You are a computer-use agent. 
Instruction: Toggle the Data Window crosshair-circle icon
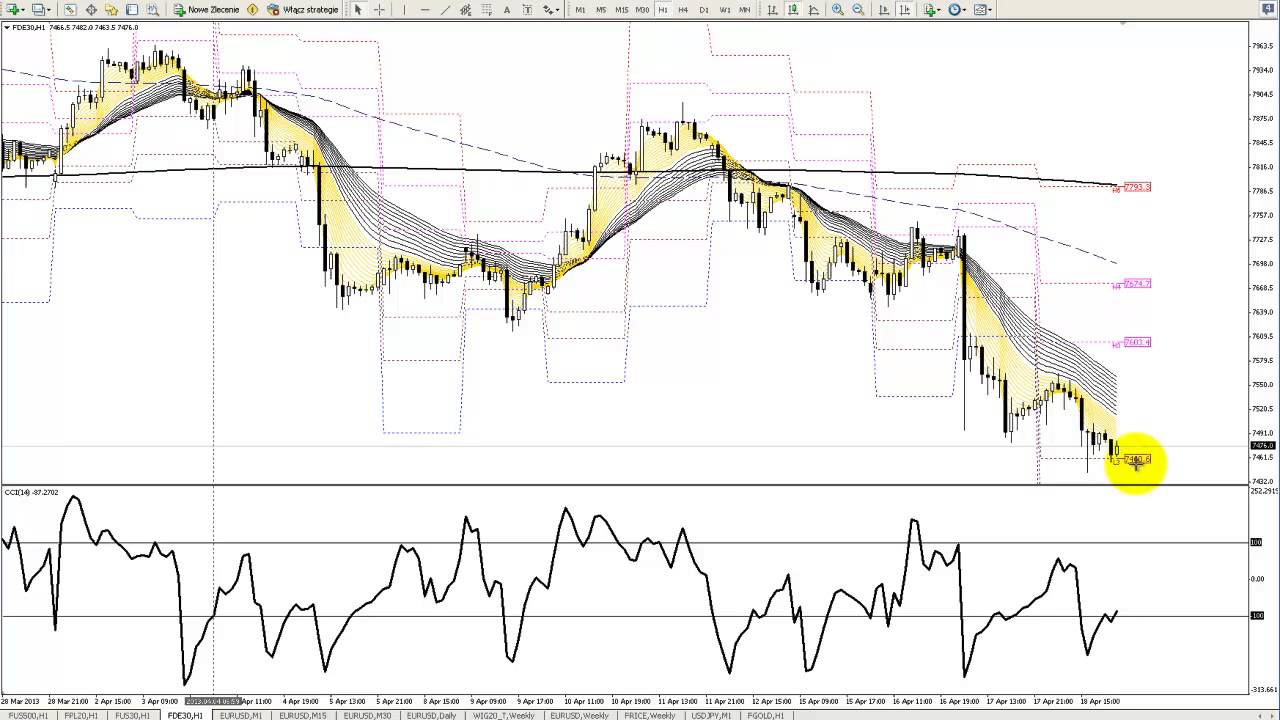91,9
